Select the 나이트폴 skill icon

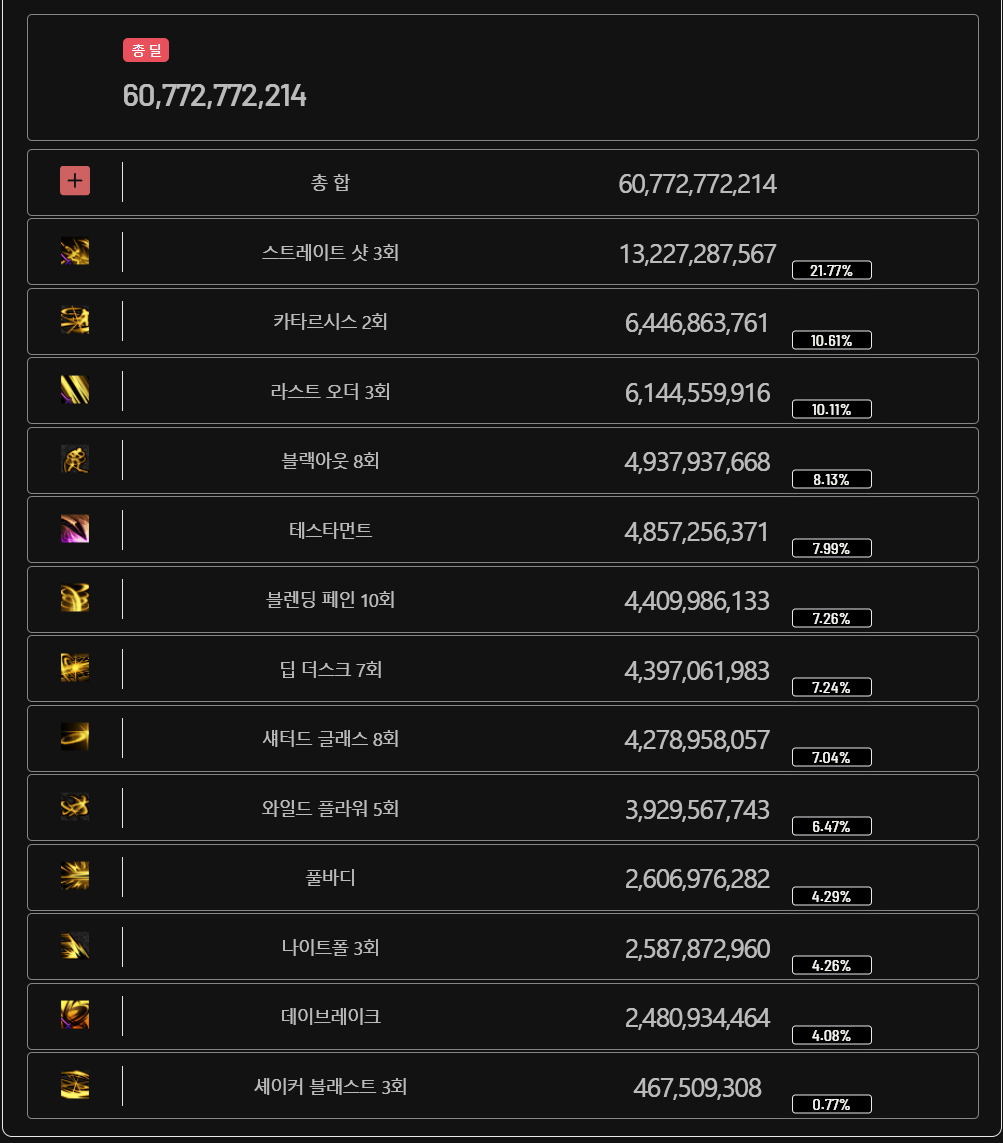click(75, 946)
